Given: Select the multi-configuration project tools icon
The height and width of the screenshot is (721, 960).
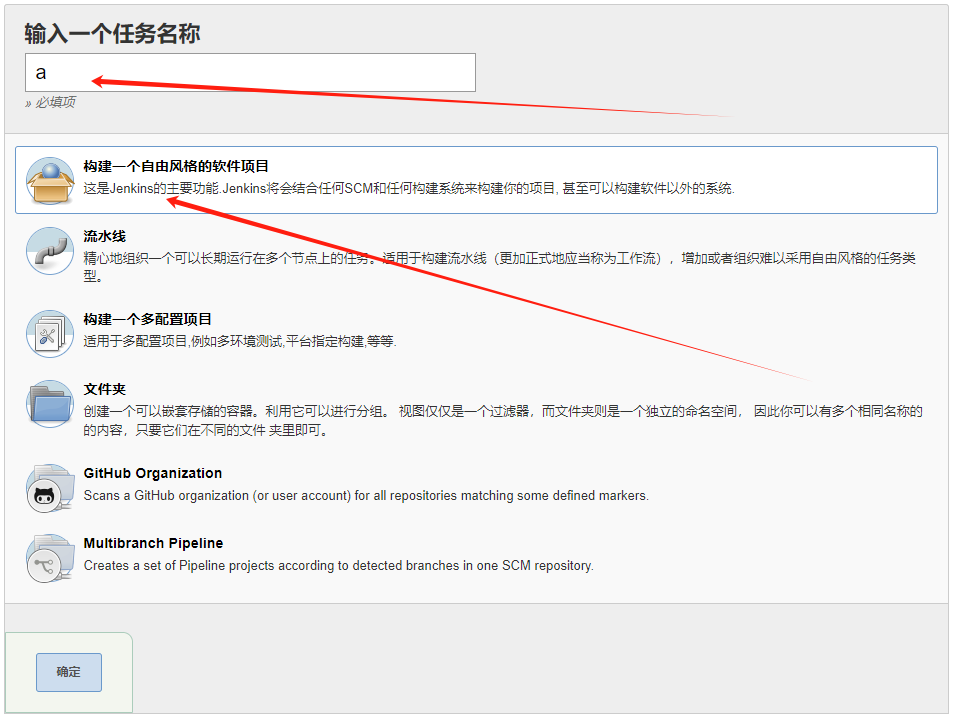Looking at the screenshot, I should coord(50,334).
